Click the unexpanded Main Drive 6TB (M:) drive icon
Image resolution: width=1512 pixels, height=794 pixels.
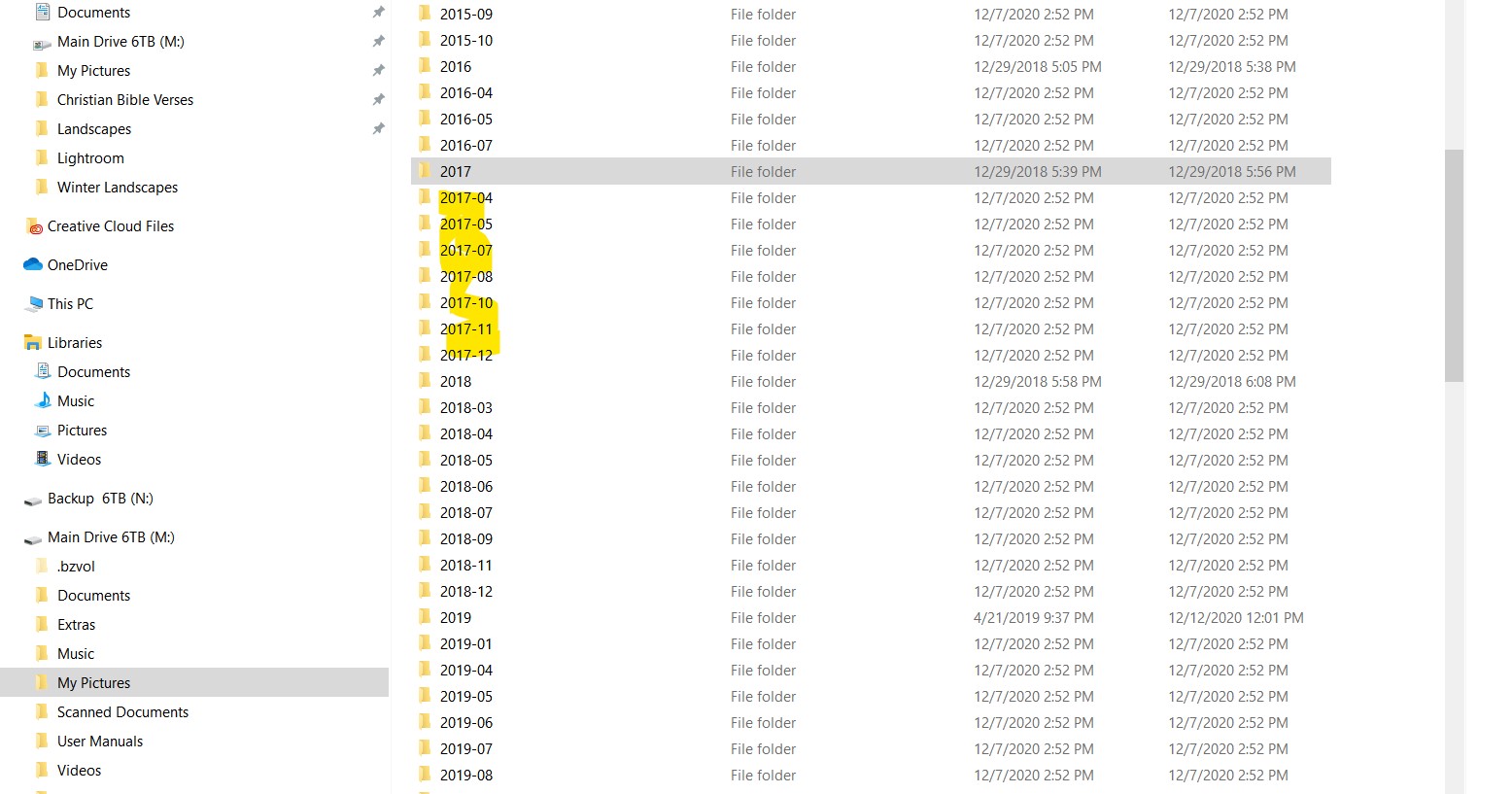[33, 538]
